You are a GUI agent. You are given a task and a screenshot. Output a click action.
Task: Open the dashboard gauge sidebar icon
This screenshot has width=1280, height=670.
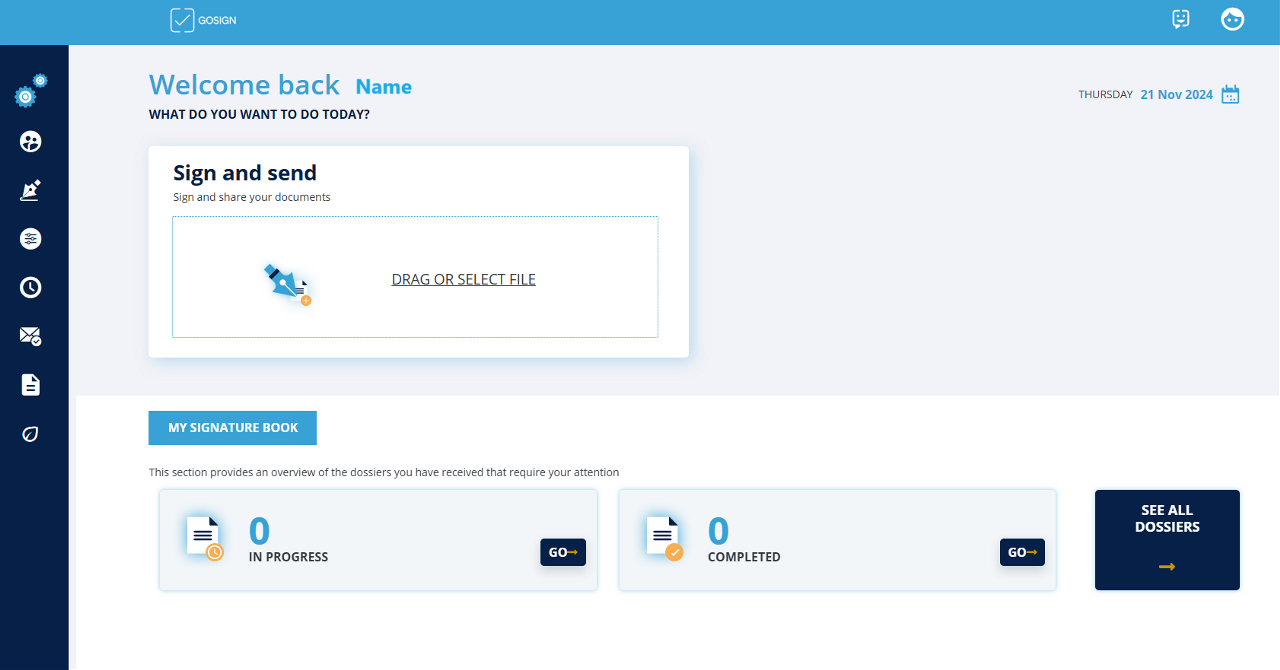(31, 142)
